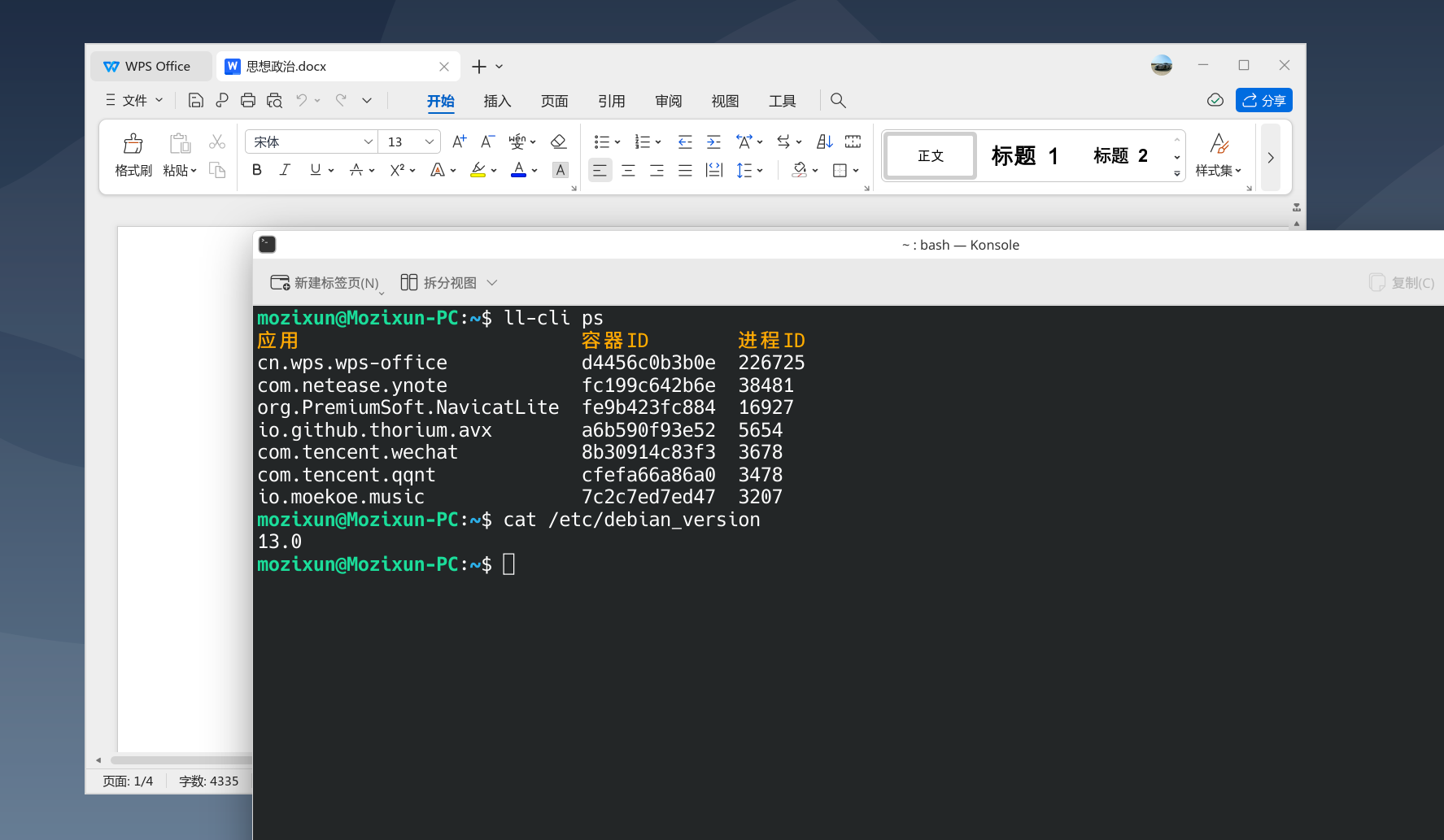
Task: Click 新建标签页(N) in Konsole
Action: click(325, 282)
